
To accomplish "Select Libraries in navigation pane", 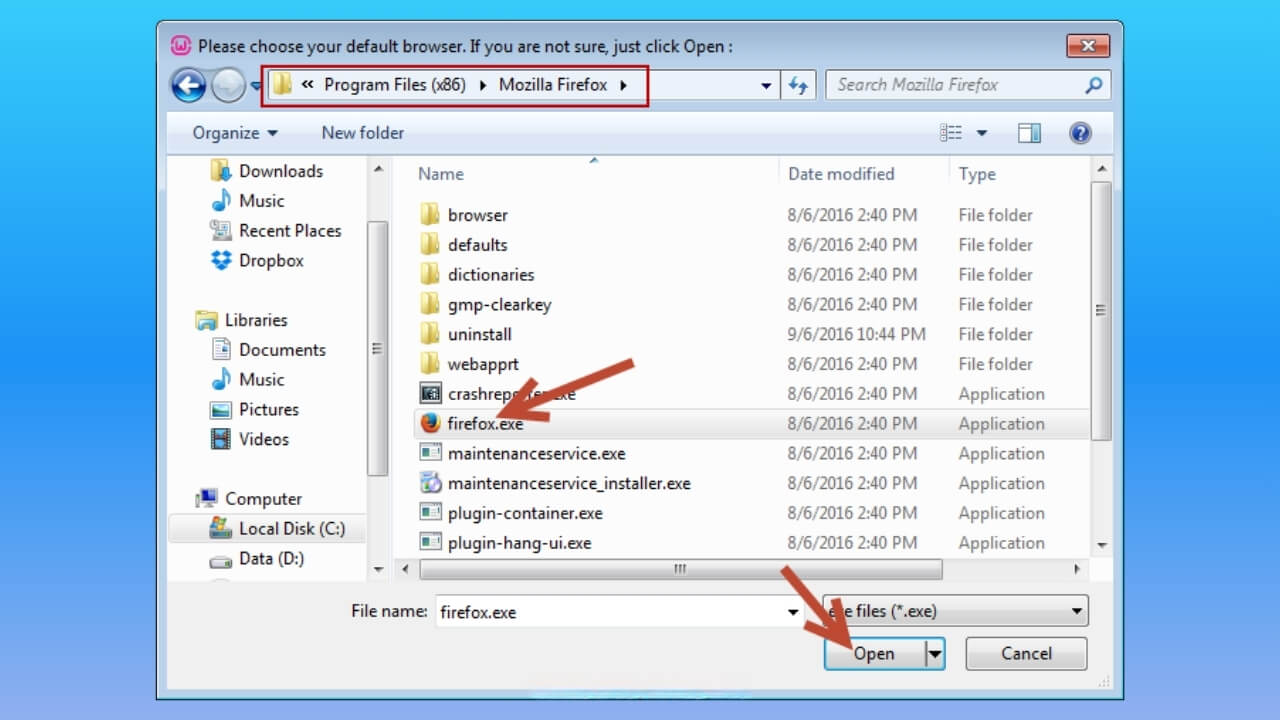I will coord(256,320).
